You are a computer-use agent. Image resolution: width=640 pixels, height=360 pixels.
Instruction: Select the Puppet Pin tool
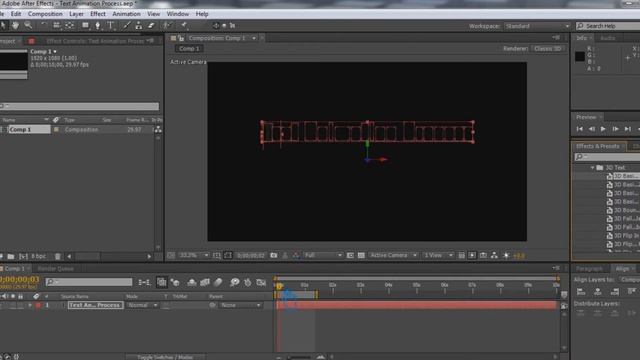[x=184, y=25]
